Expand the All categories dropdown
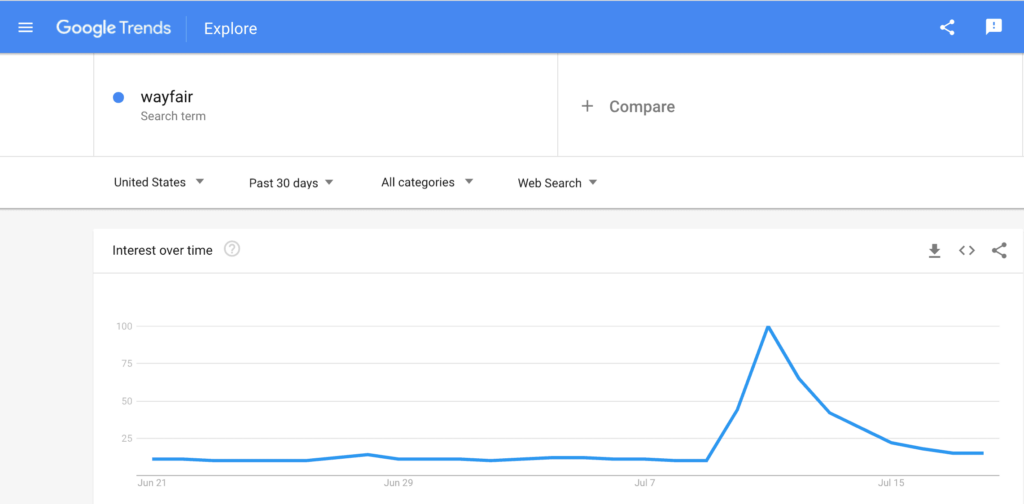 point(427,182)
